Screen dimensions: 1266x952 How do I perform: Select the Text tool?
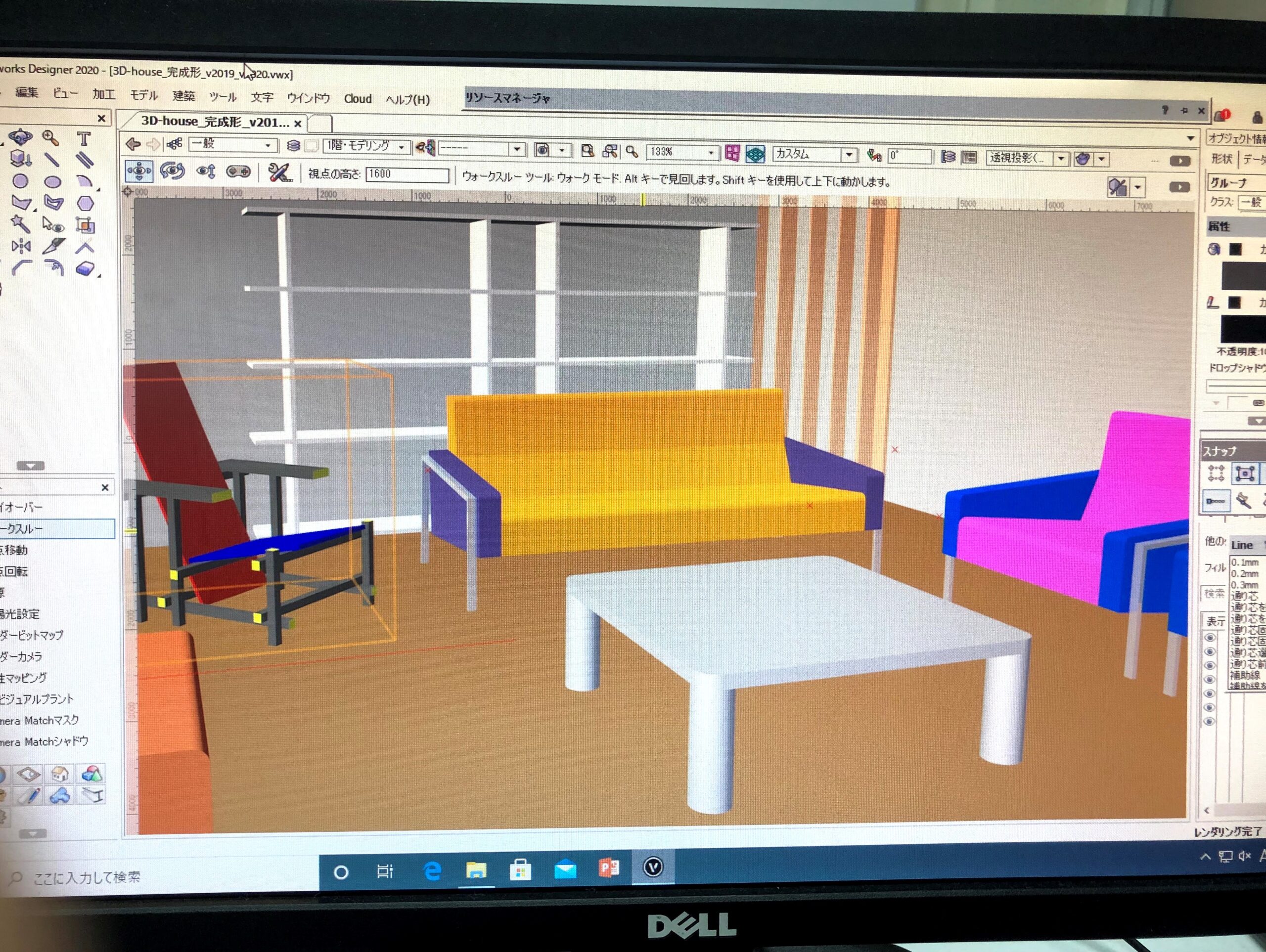click(84, 138)
